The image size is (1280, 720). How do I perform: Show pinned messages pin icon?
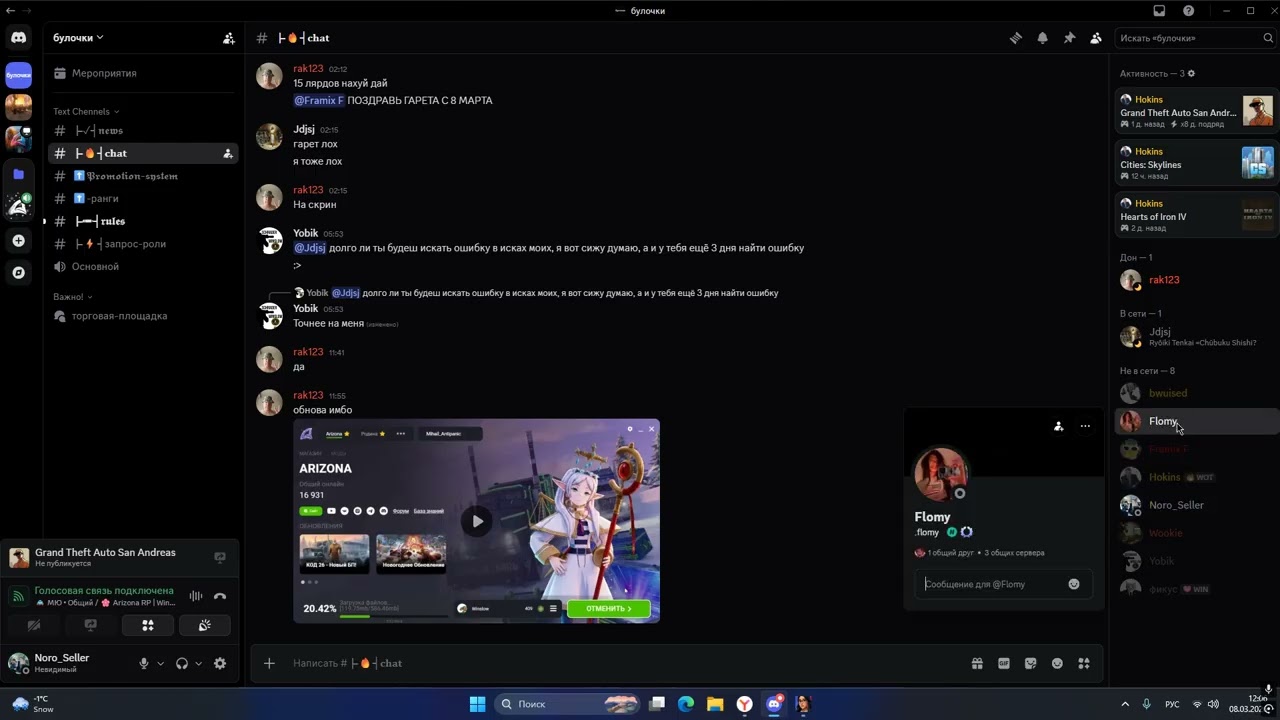(1069, 38)
